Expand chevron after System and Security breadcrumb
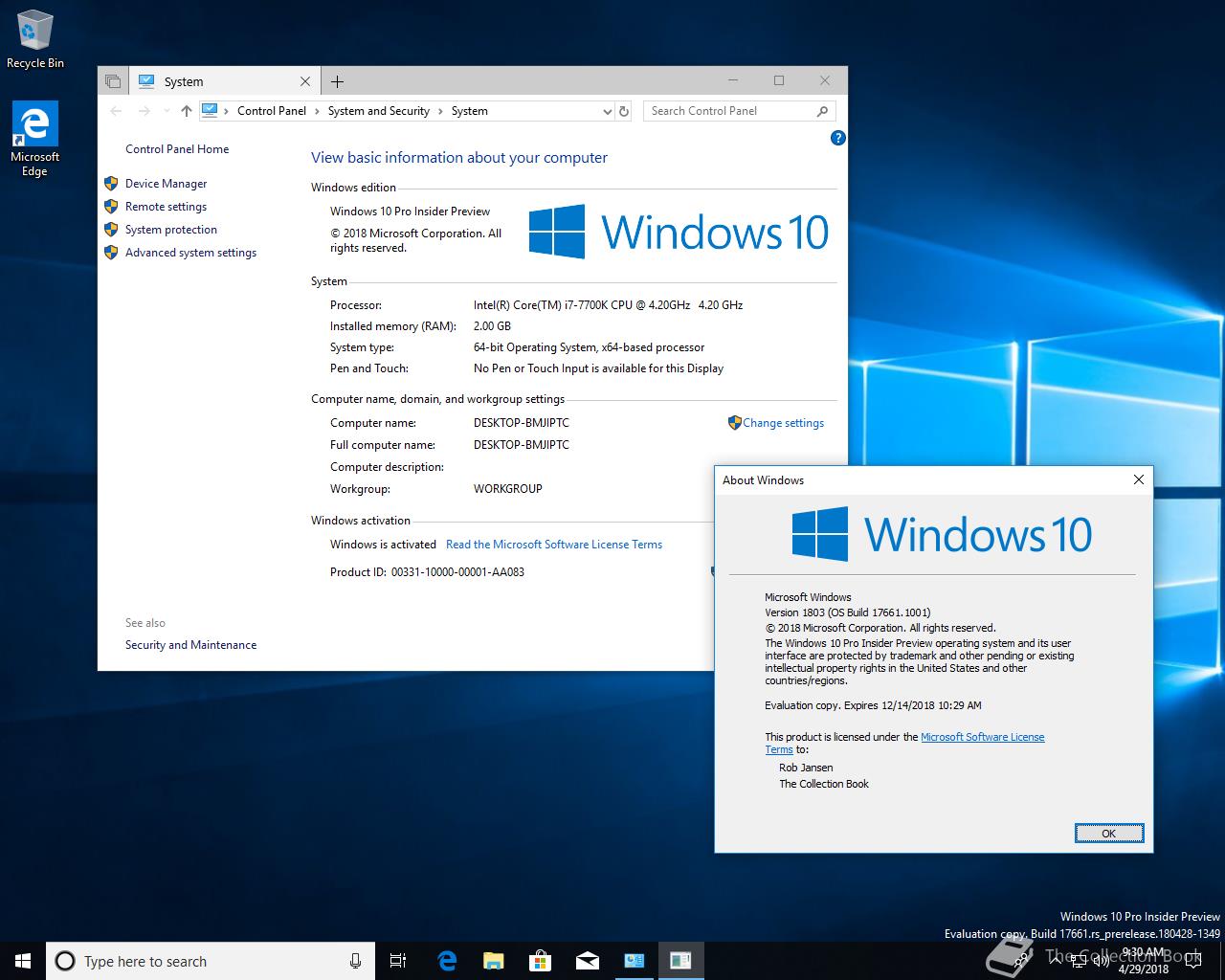The image size is (1225, 980). click(x=440, y=111)
